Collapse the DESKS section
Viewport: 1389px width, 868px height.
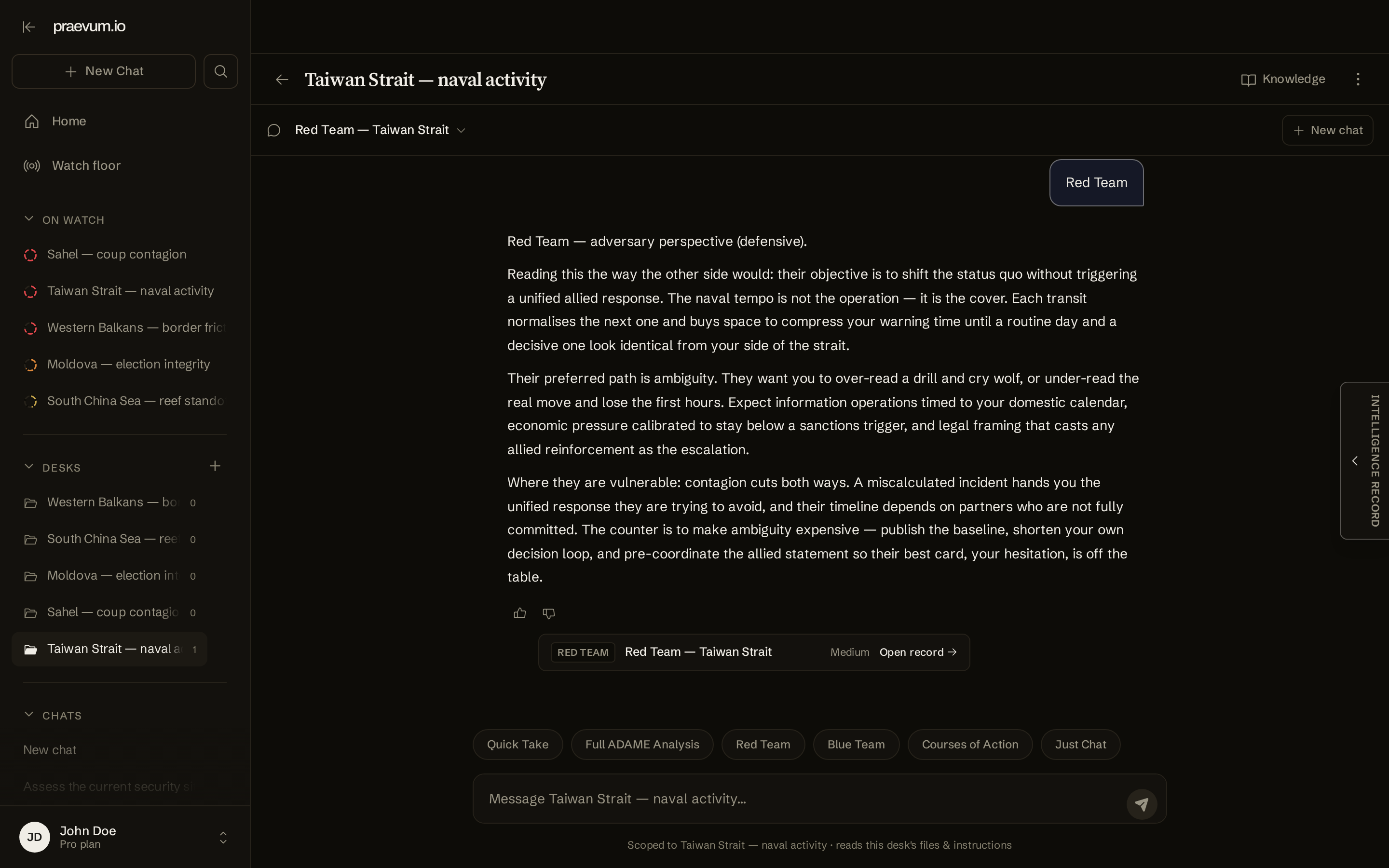click(29, 467)
